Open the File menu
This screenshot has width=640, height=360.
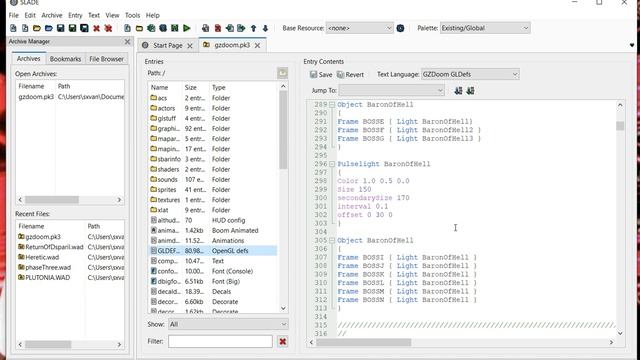tap(13, 15)
